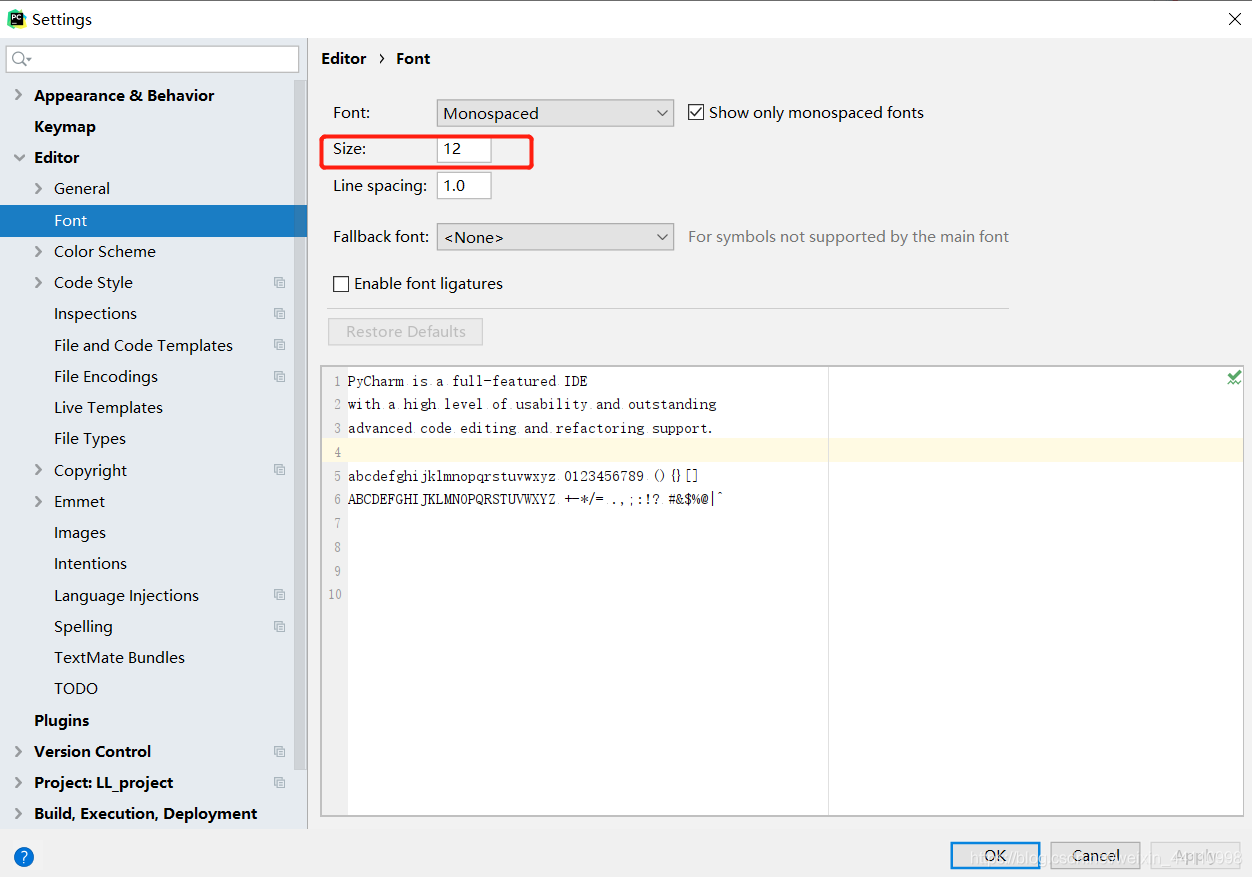Click the search magnifier icon in the settings search box

coord(20,60)
